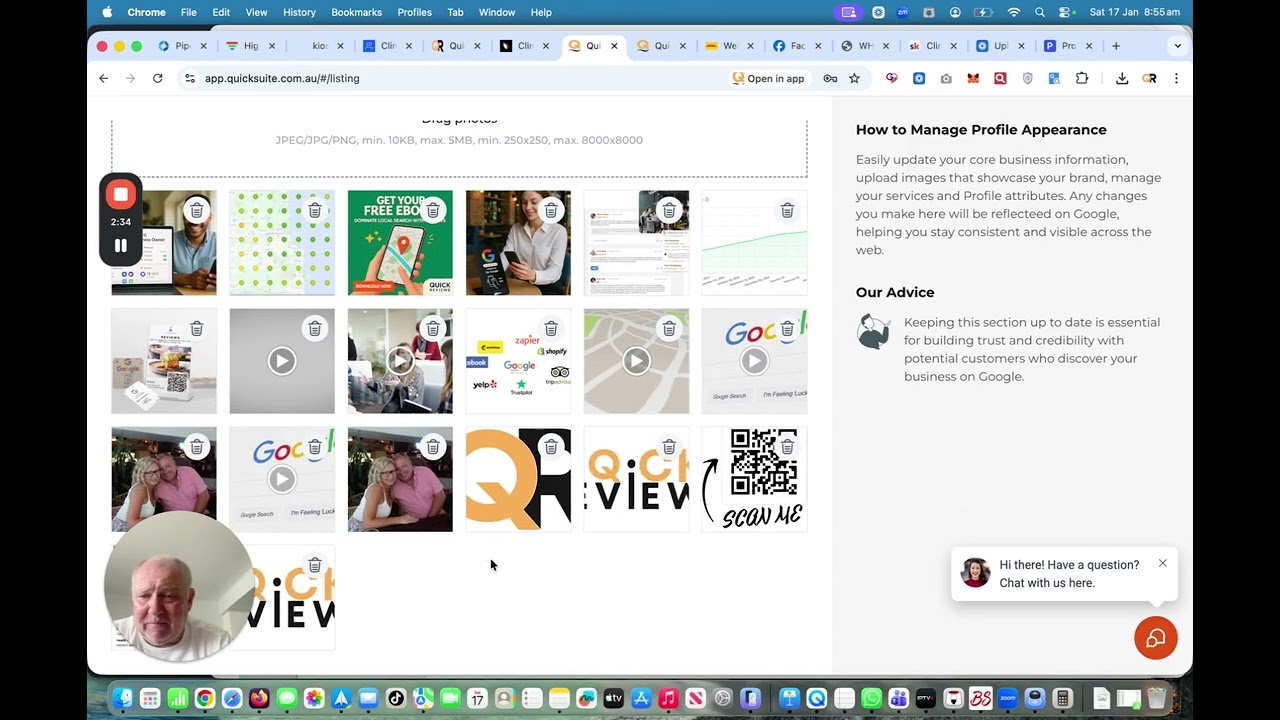Delete the reviews stand product photo
This screenshot has width=1280, height=720.
click(197, 329)
